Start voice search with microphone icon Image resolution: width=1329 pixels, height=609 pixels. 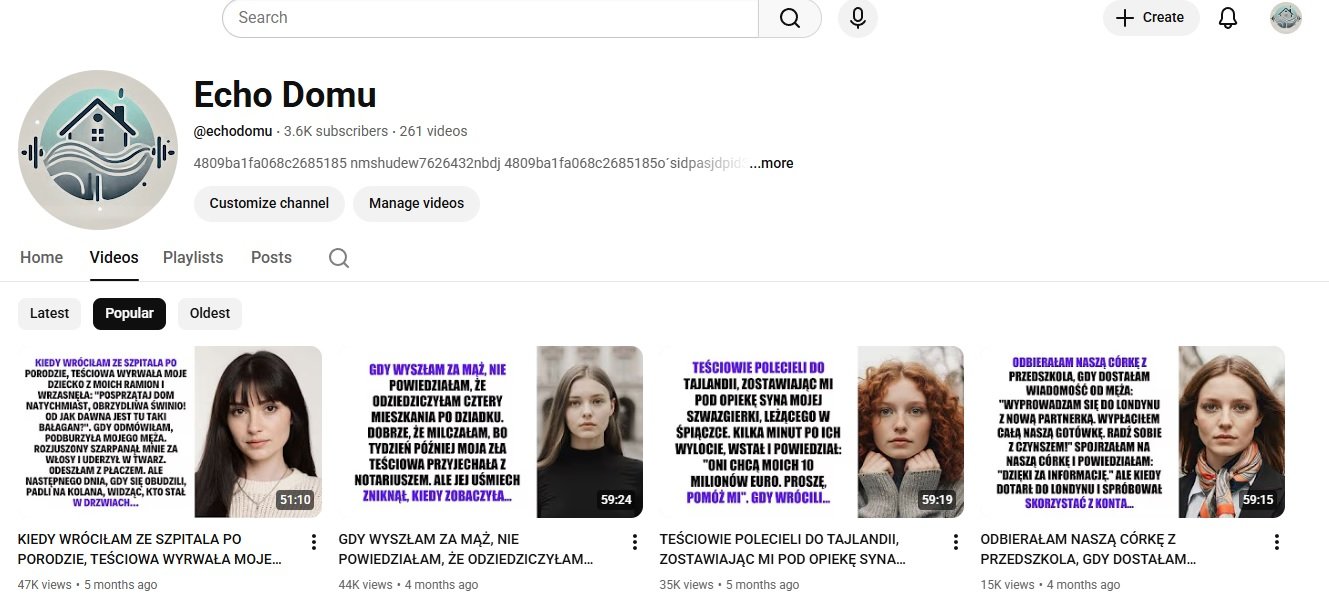point(858,18)
